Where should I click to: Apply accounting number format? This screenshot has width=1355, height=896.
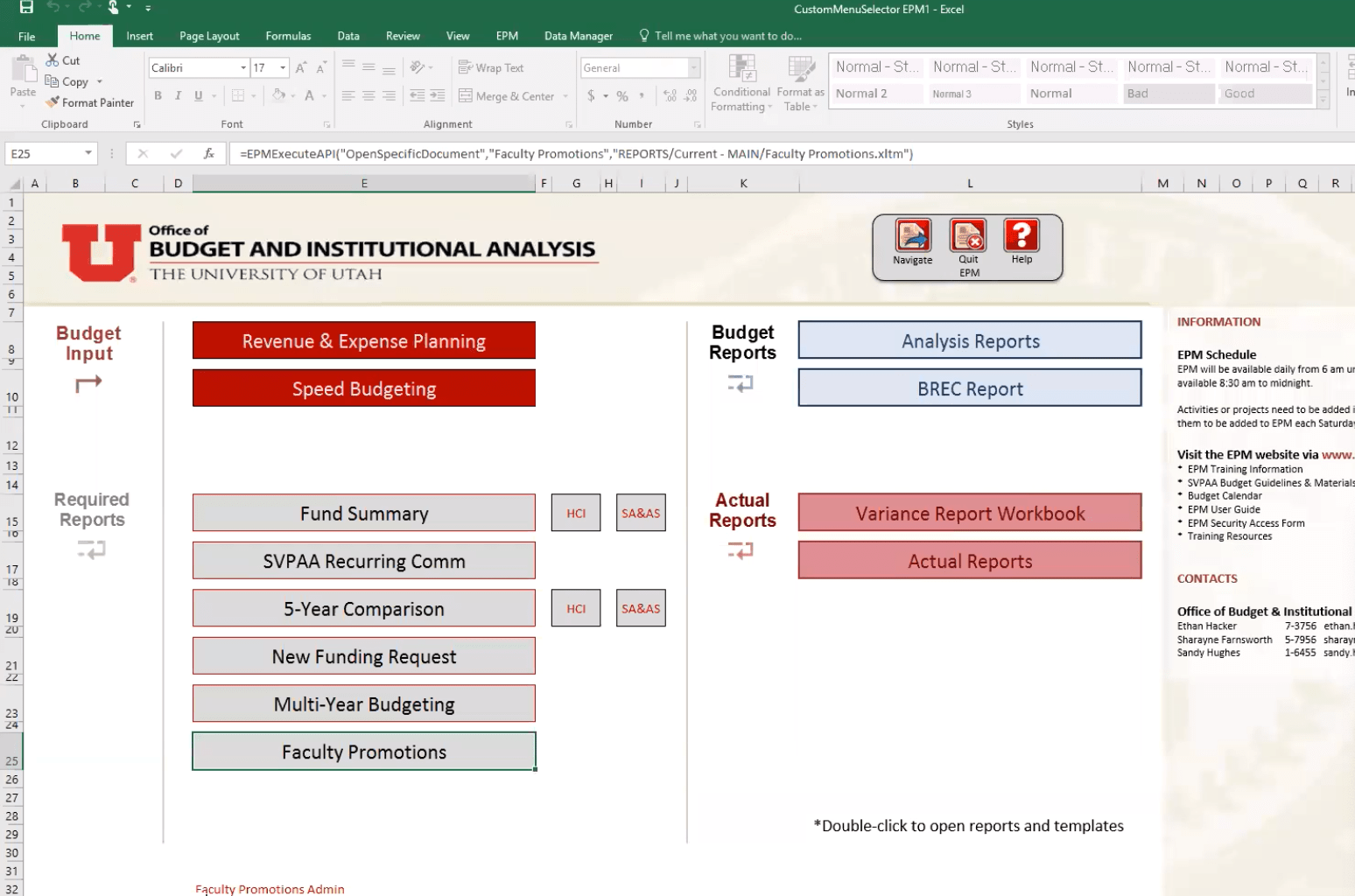click(591, 95)
